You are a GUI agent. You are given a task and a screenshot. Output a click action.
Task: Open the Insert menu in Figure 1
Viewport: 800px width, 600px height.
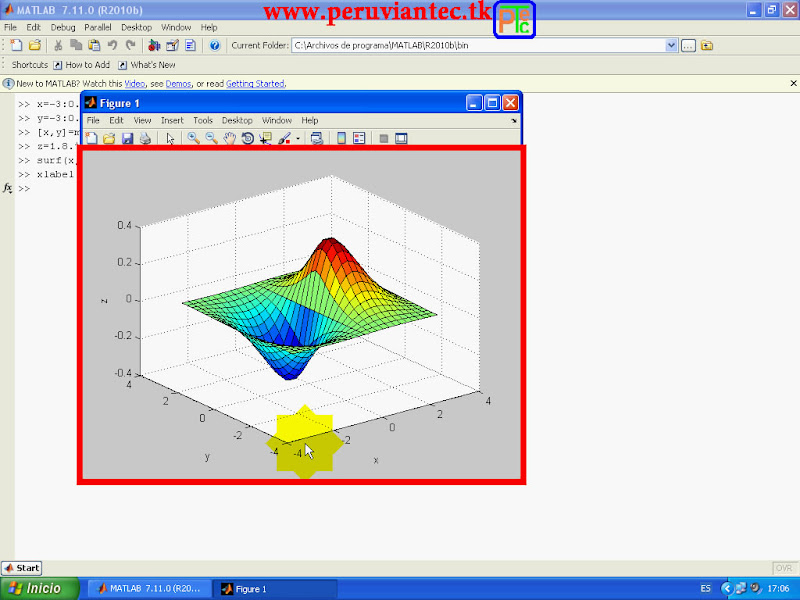[172, 120]
